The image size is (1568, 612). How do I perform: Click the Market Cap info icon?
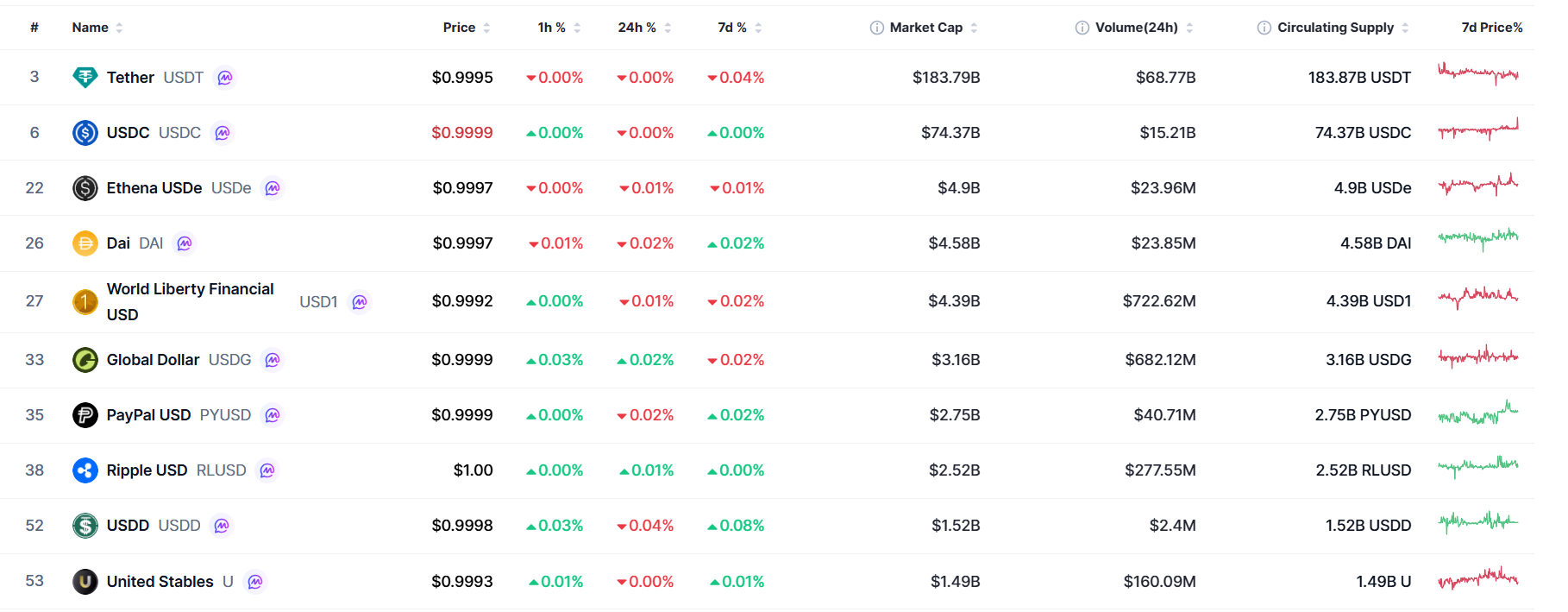pos(877,28)
